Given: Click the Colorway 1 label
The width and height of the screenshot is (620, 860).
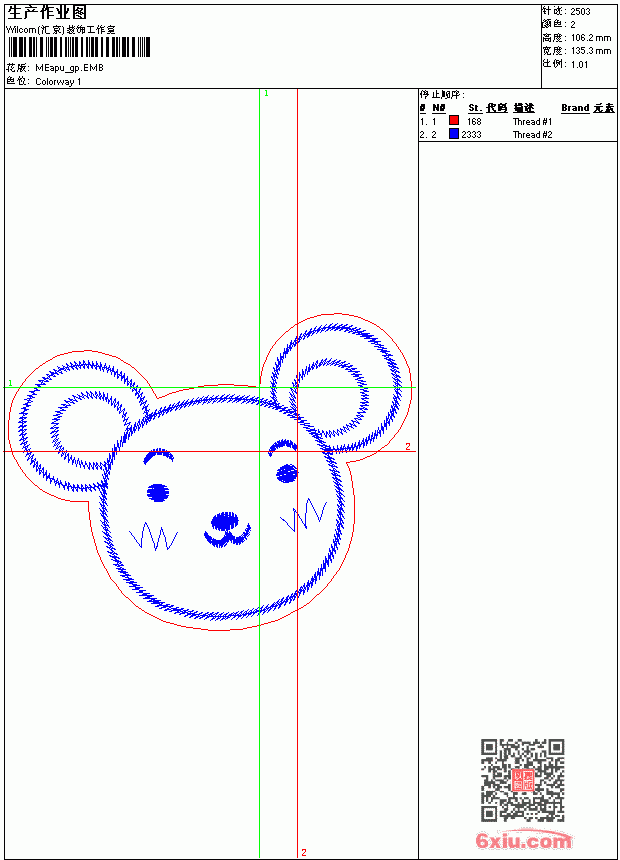Looking at the screenshot, I should coord(58,82).
